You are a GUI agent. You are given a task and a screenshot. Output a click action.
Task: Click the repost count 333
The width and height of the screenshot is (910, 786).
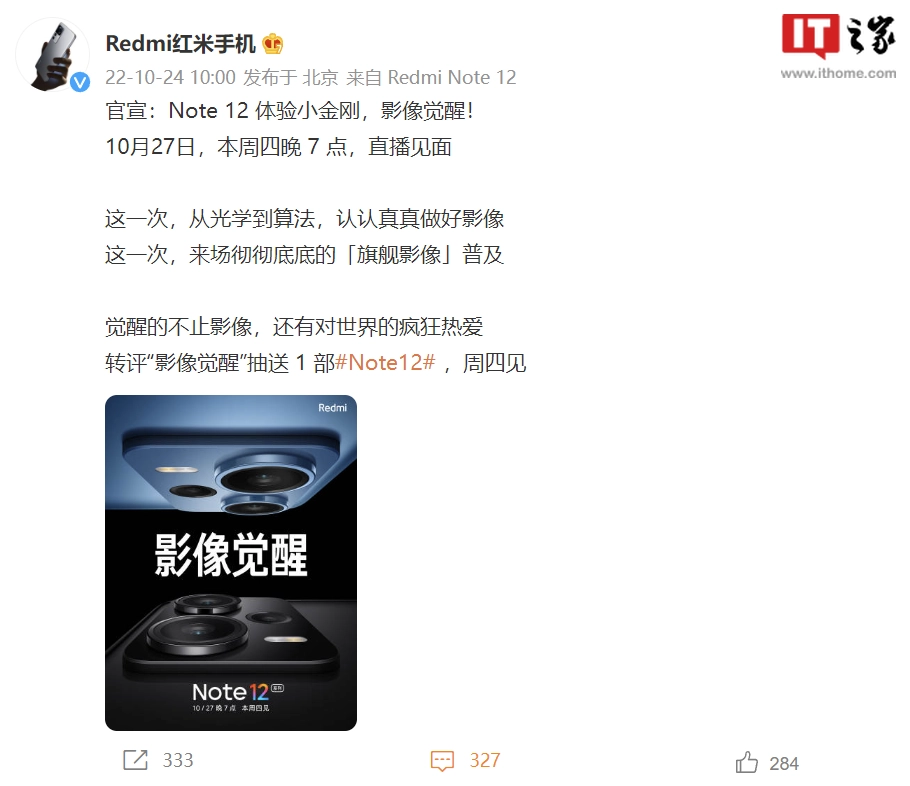pyautogui.click(x=178, y=760)
